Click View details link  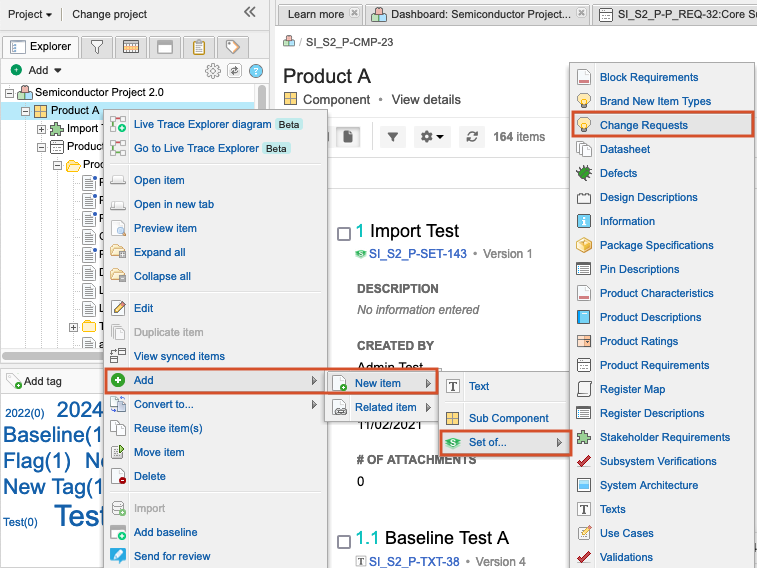[426, 99]
